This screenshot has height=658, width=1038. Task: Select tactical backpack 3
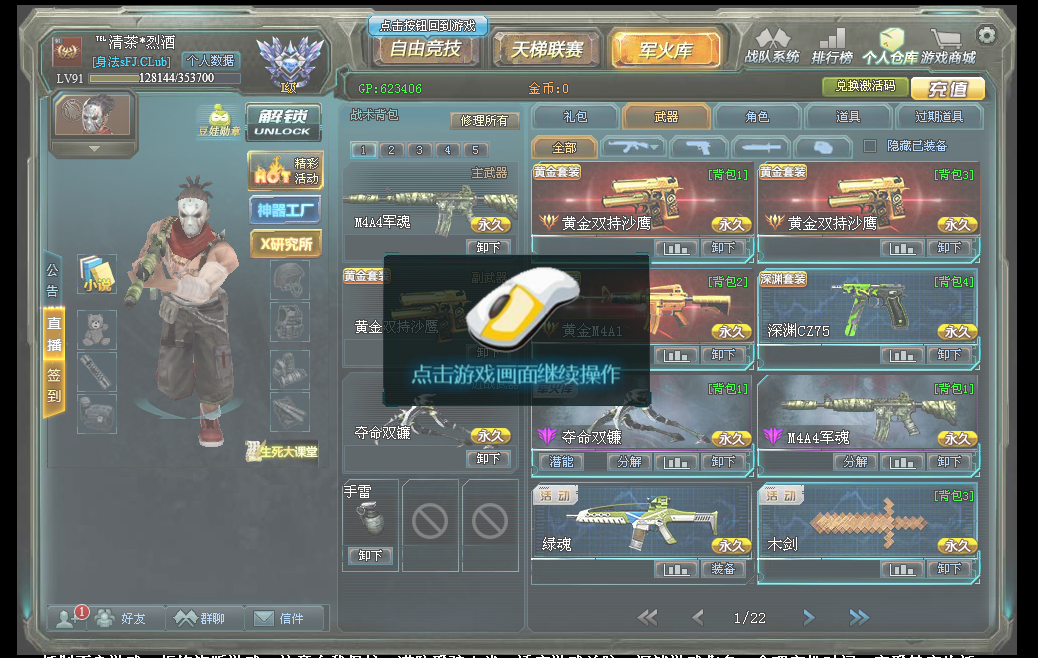pyautogui.click(x=420, y=150)
